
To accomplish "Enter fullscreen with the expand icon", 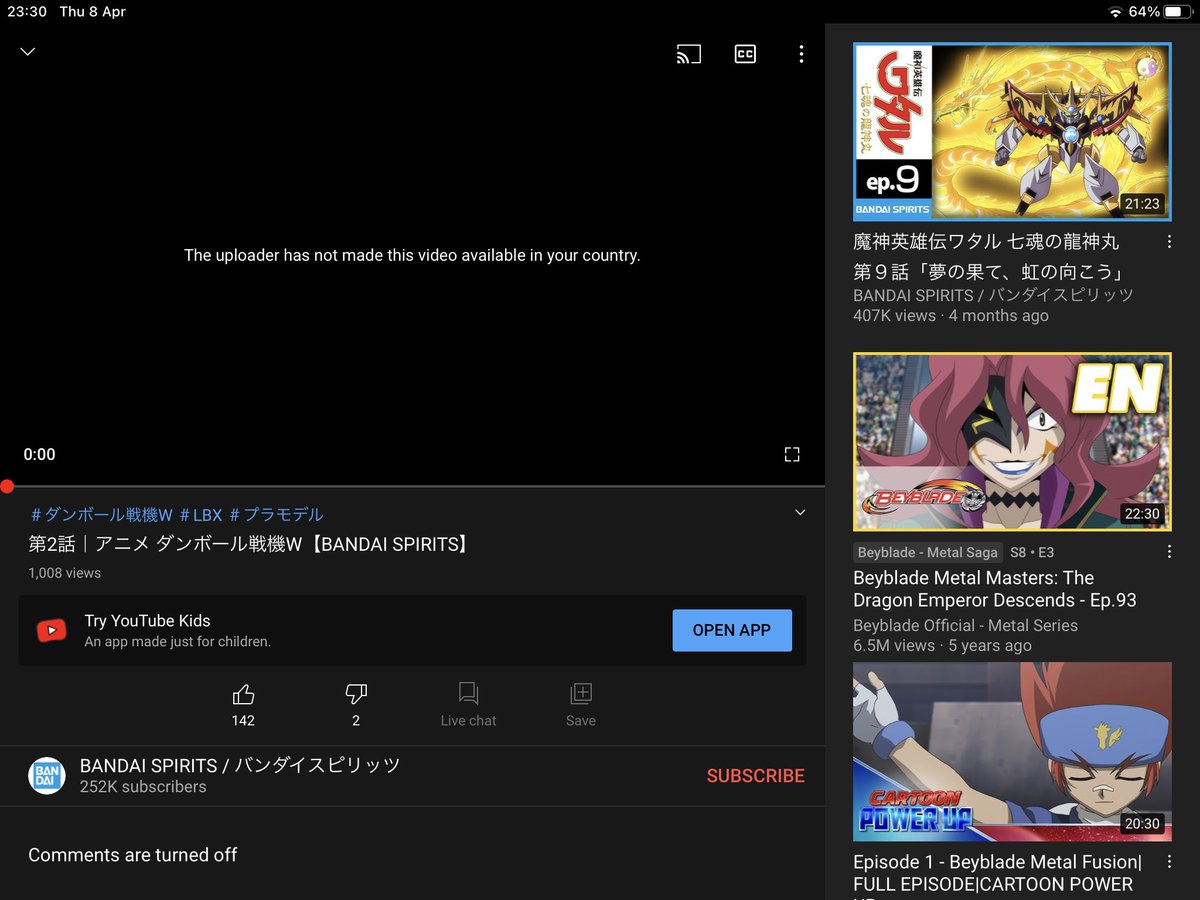I will point(792,454).
